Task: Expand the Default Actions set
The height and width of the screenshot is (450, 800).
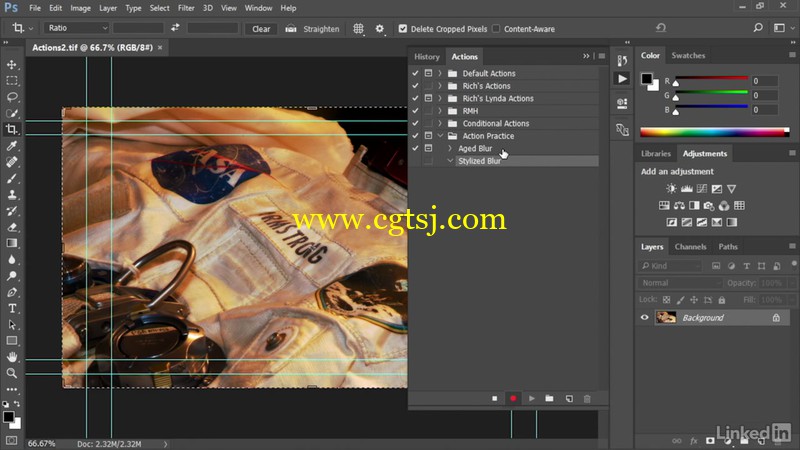Action: (440, 73)
